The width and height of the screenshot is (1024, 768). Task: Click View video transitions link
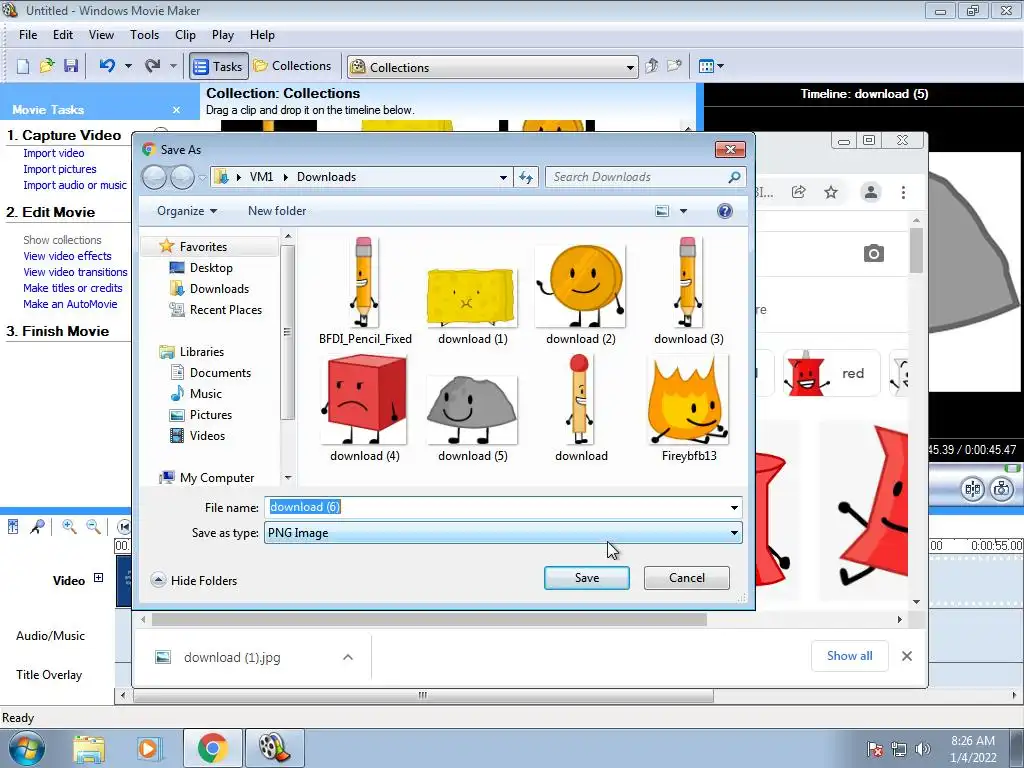(x=75, y=272)
